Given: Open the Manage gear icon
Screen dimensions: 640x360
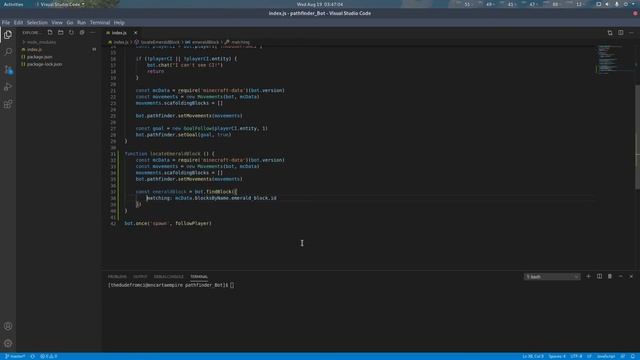Looking at the screenshot, I should coord(8,343).
